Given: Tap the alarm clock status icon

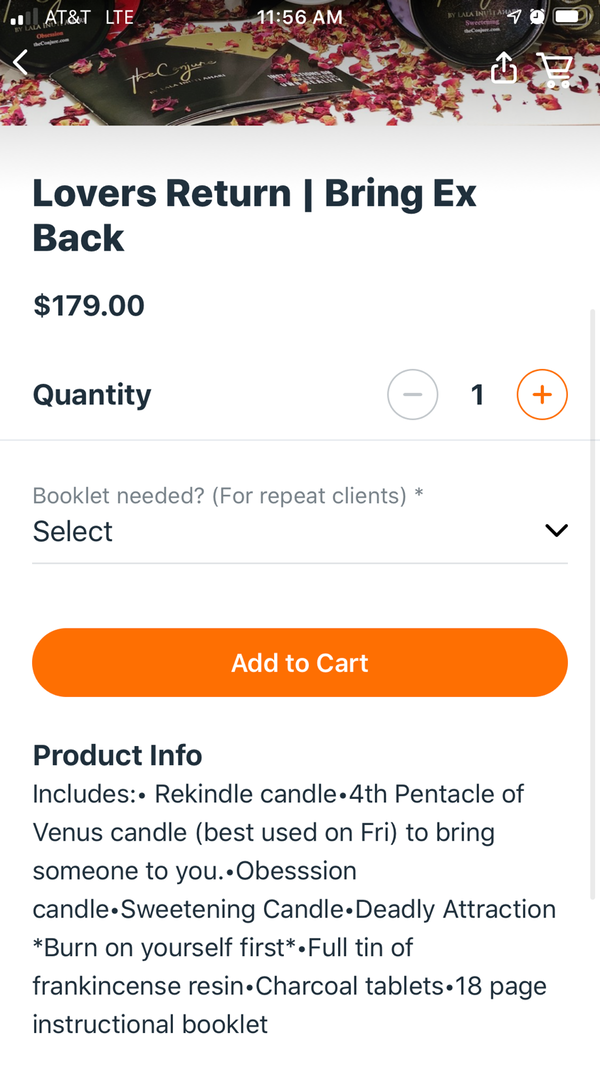Looking at the screenshot, I should tap(538, 17).
